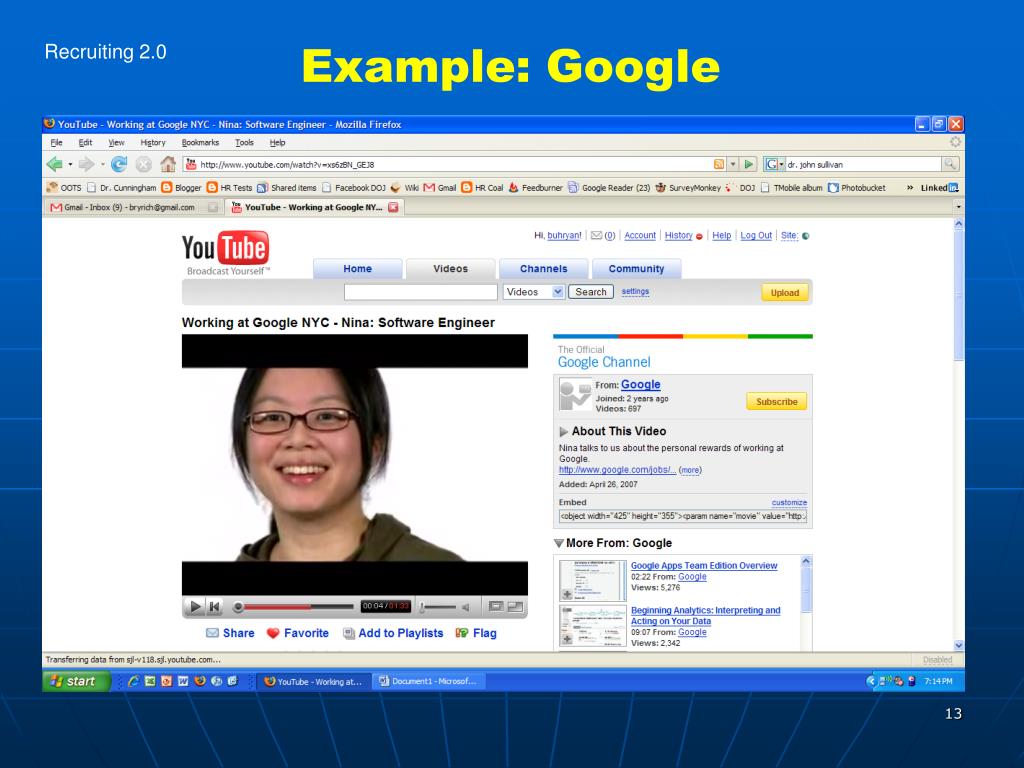The height and width of the screenshot is (768, 1024).
Task: Go to the YouTube Home tab
Action: coord(357,268)
